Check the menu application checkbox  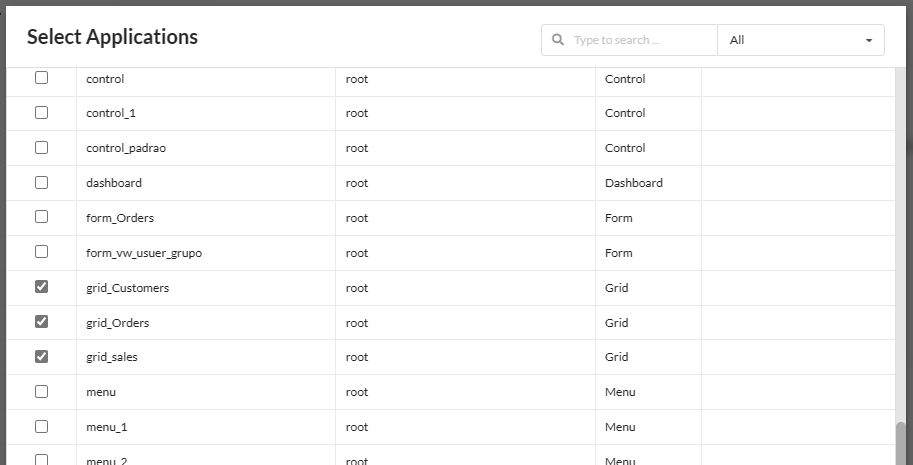point(42,392)
